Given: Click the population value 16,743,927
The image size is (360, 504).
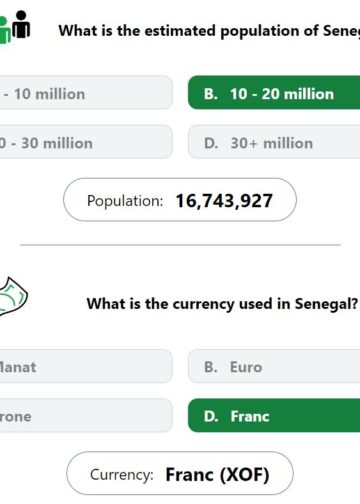Looking at the screenshot, I should point(224,201).
